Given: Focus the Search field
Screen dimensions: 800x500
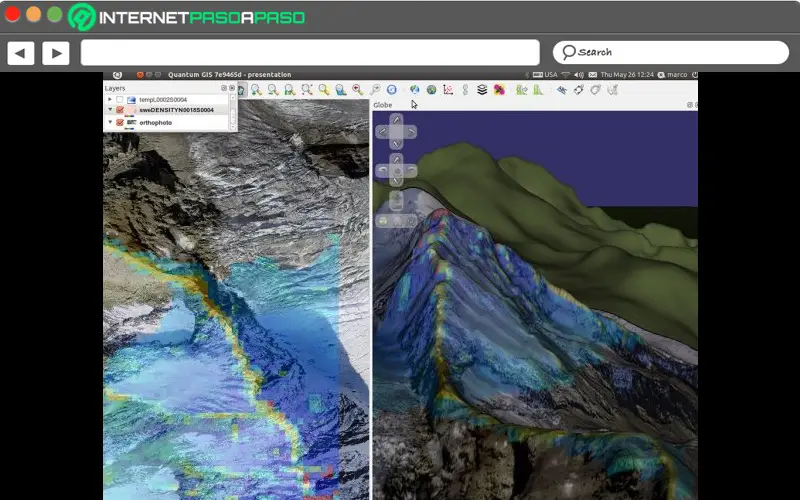Looking at the screenshot, I should 671,53.
